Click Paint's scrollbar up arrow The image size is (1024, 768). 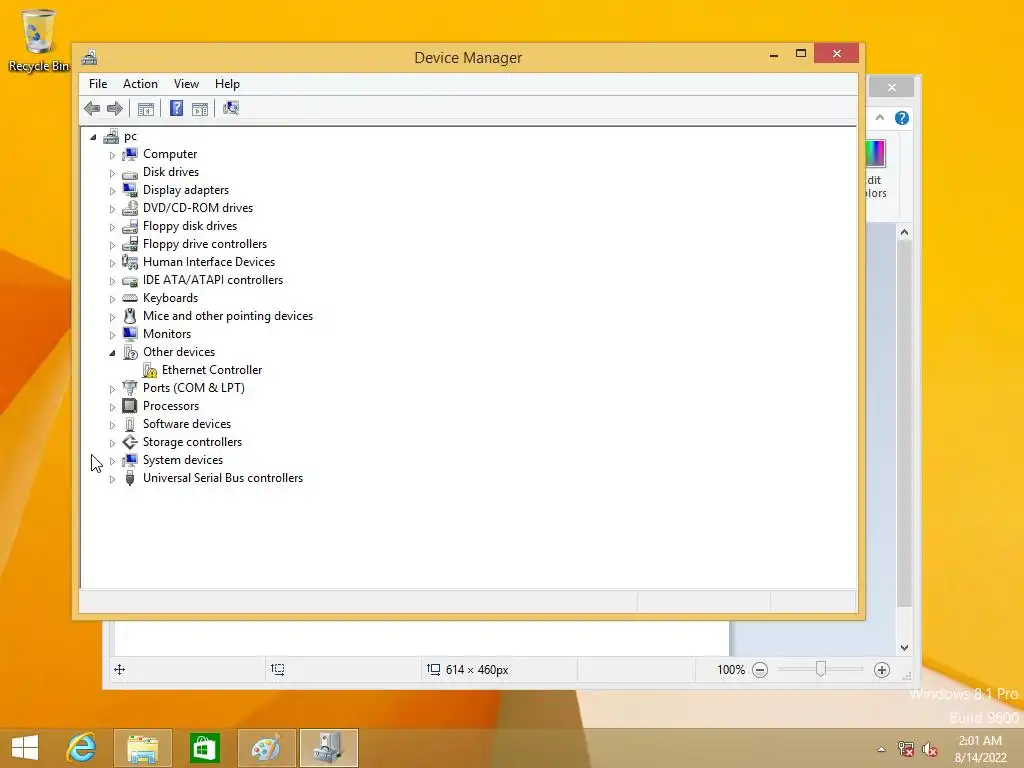pos(904,232)
